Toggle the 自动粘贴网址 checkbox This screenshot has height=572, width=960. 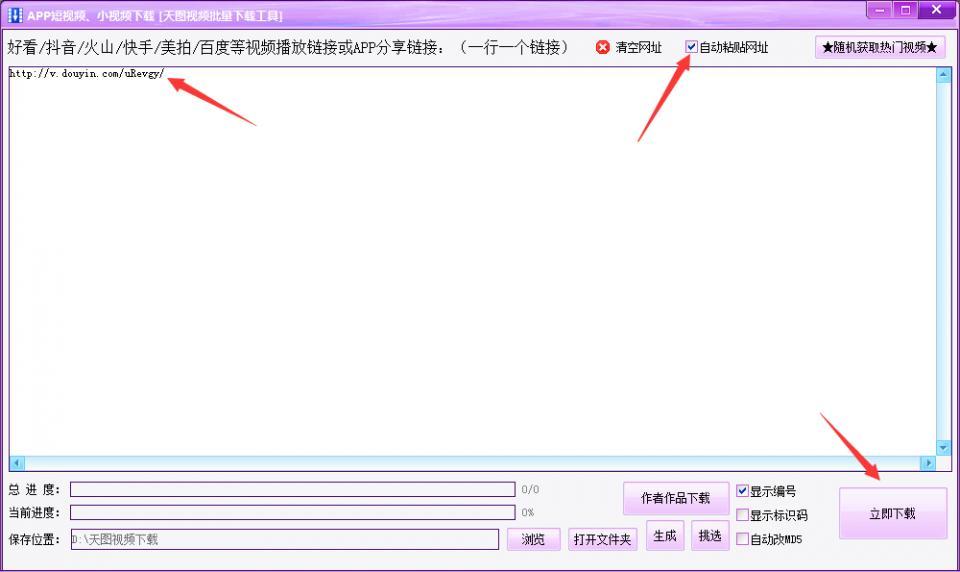coord(691,47)
